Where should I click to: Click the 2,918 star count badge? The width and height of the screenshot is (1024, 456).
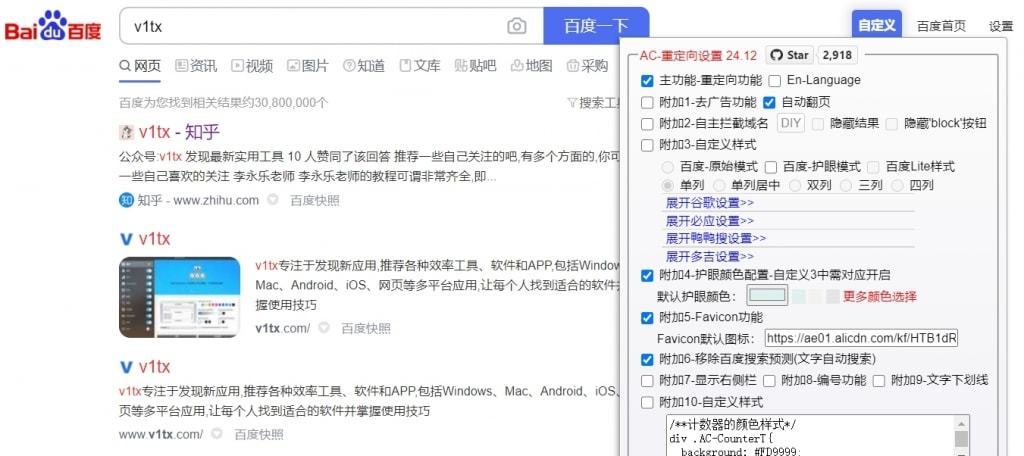click(x=837, y=56)
